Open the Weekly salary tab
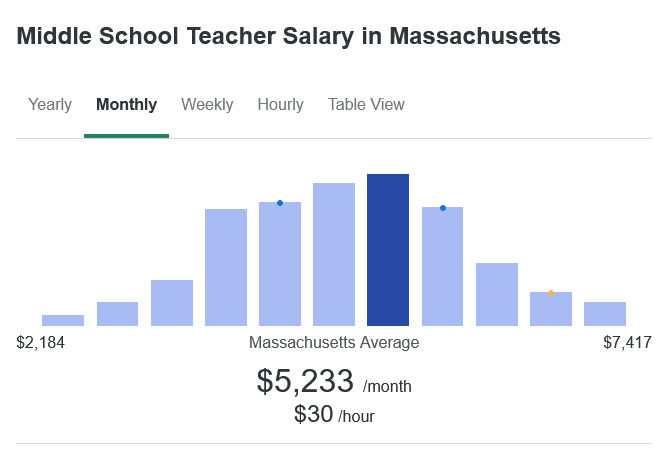The image size is (666, 450). point(207,105)
